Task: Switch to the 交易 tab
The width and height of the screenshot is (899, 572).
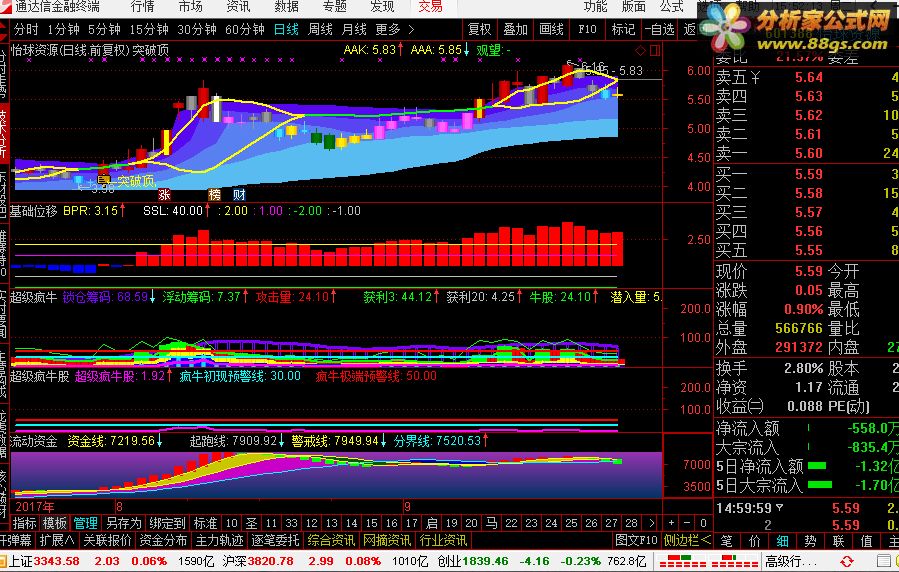Action: click(430, 7)
